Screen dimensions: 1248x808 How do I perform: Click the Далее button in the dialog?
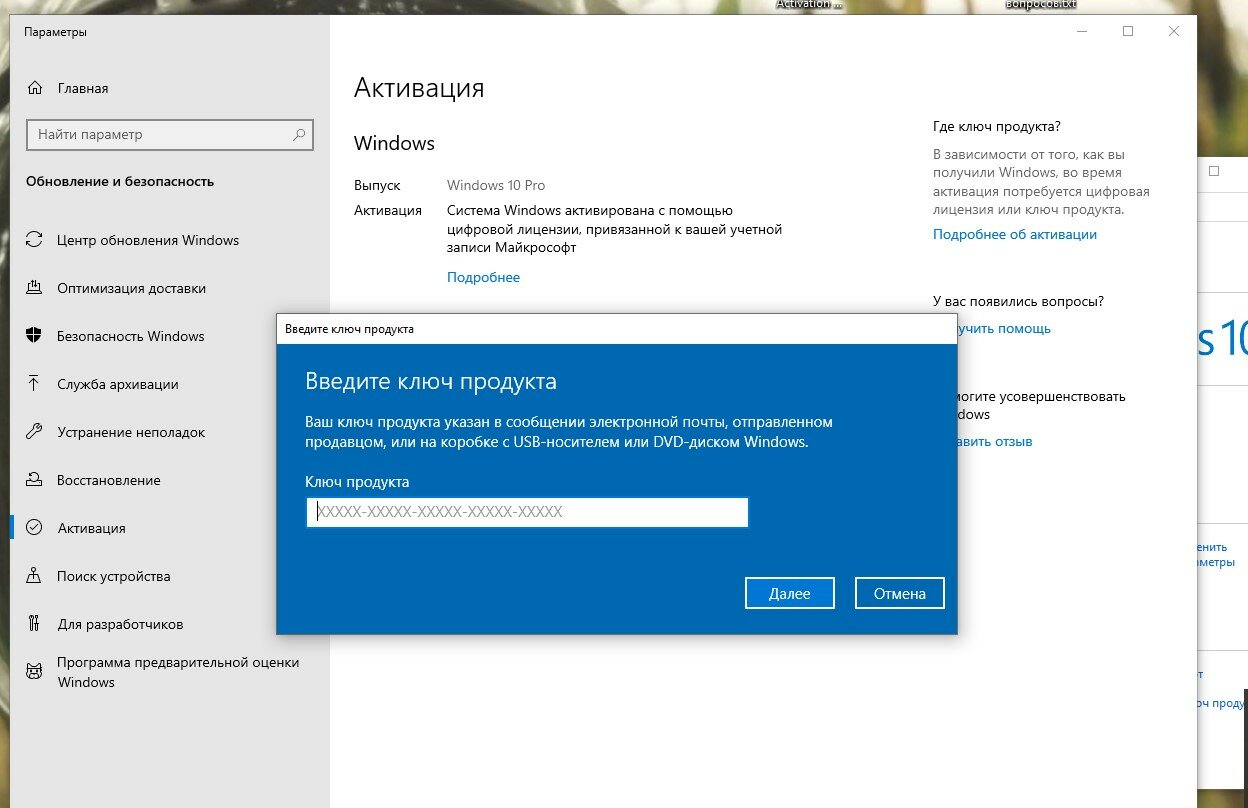click(x=790, y=593)
